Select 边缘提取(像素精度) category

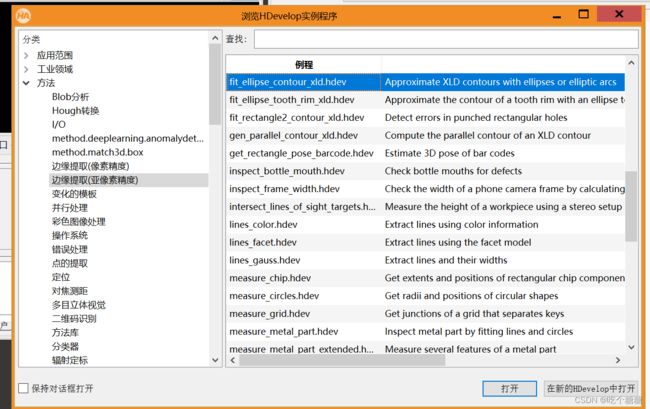click(90, 166)
